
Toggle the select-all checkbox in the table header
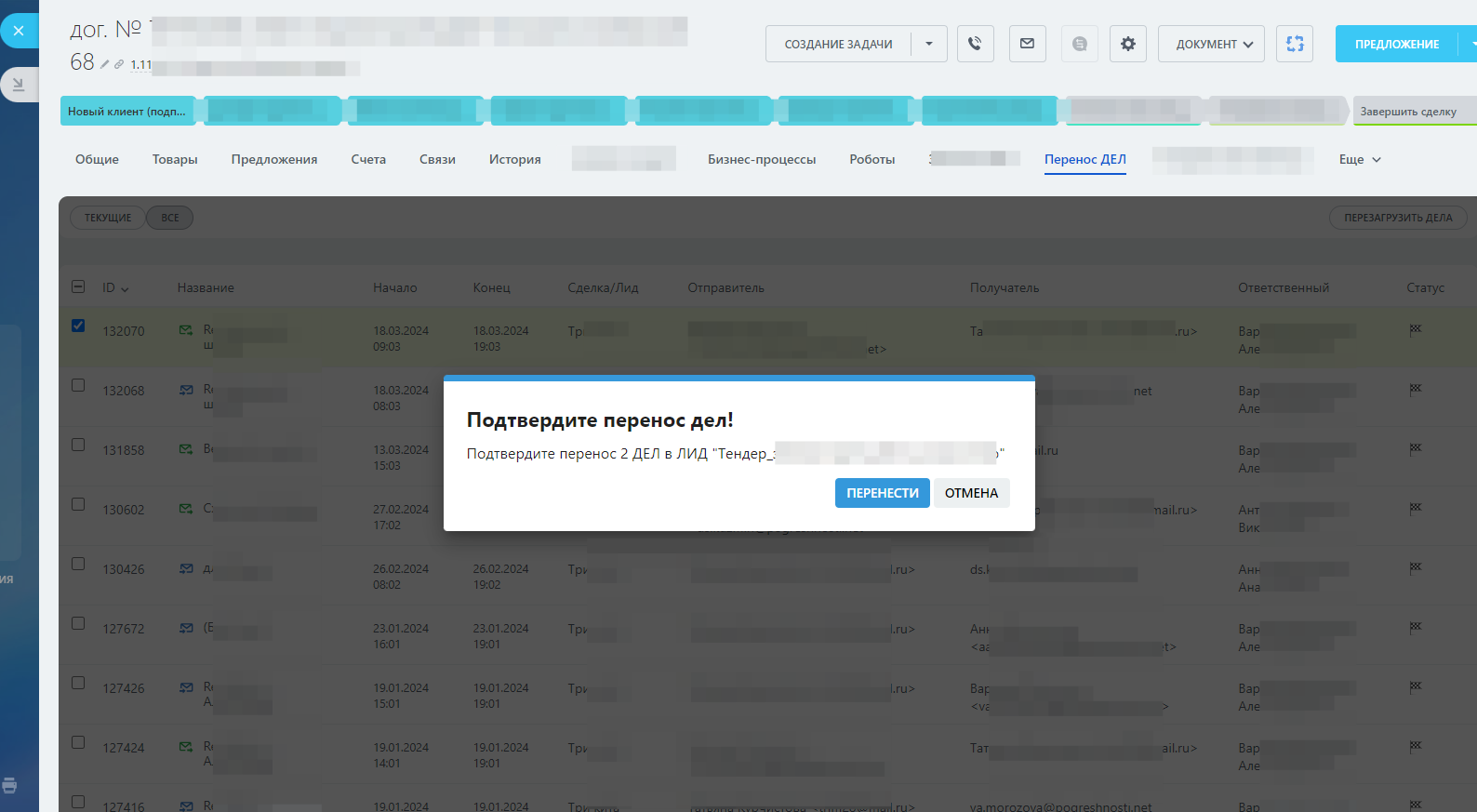pyautogui.click(x=78, y=286)
